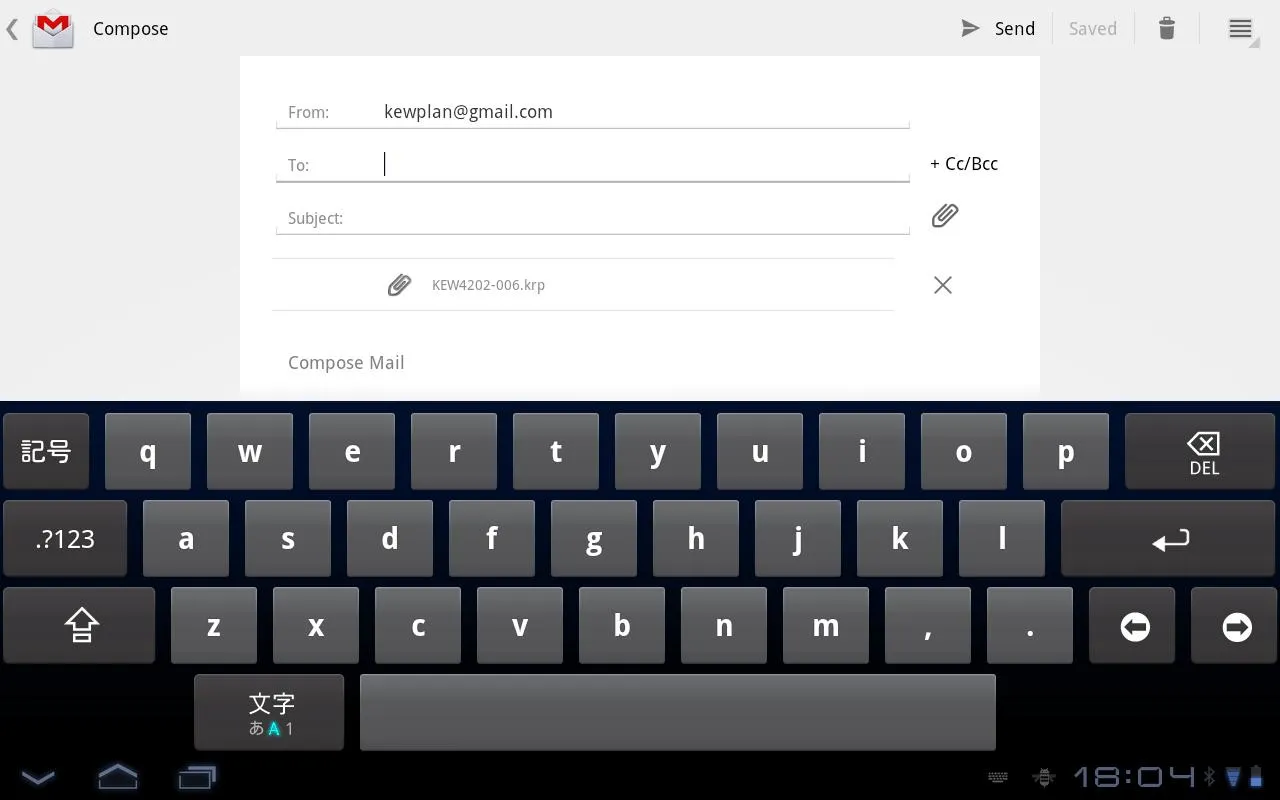Tap the n key

coord(724,626)
